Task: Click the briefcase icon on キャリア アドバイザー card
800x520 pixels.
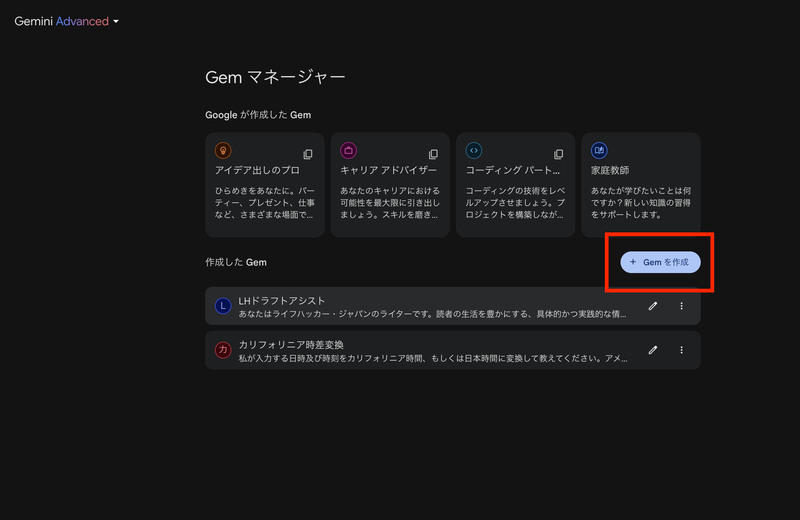Action: 349,151
